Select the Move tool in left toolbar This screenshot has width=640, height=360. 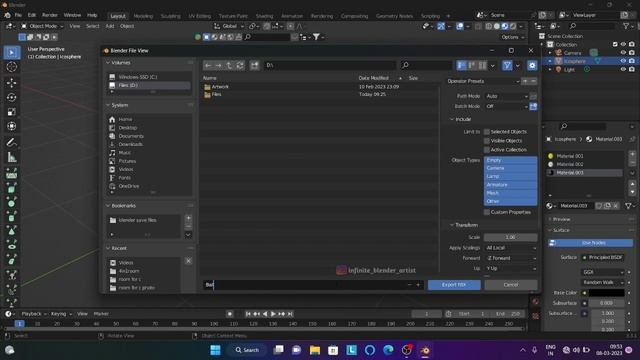[x=11, y=83]
